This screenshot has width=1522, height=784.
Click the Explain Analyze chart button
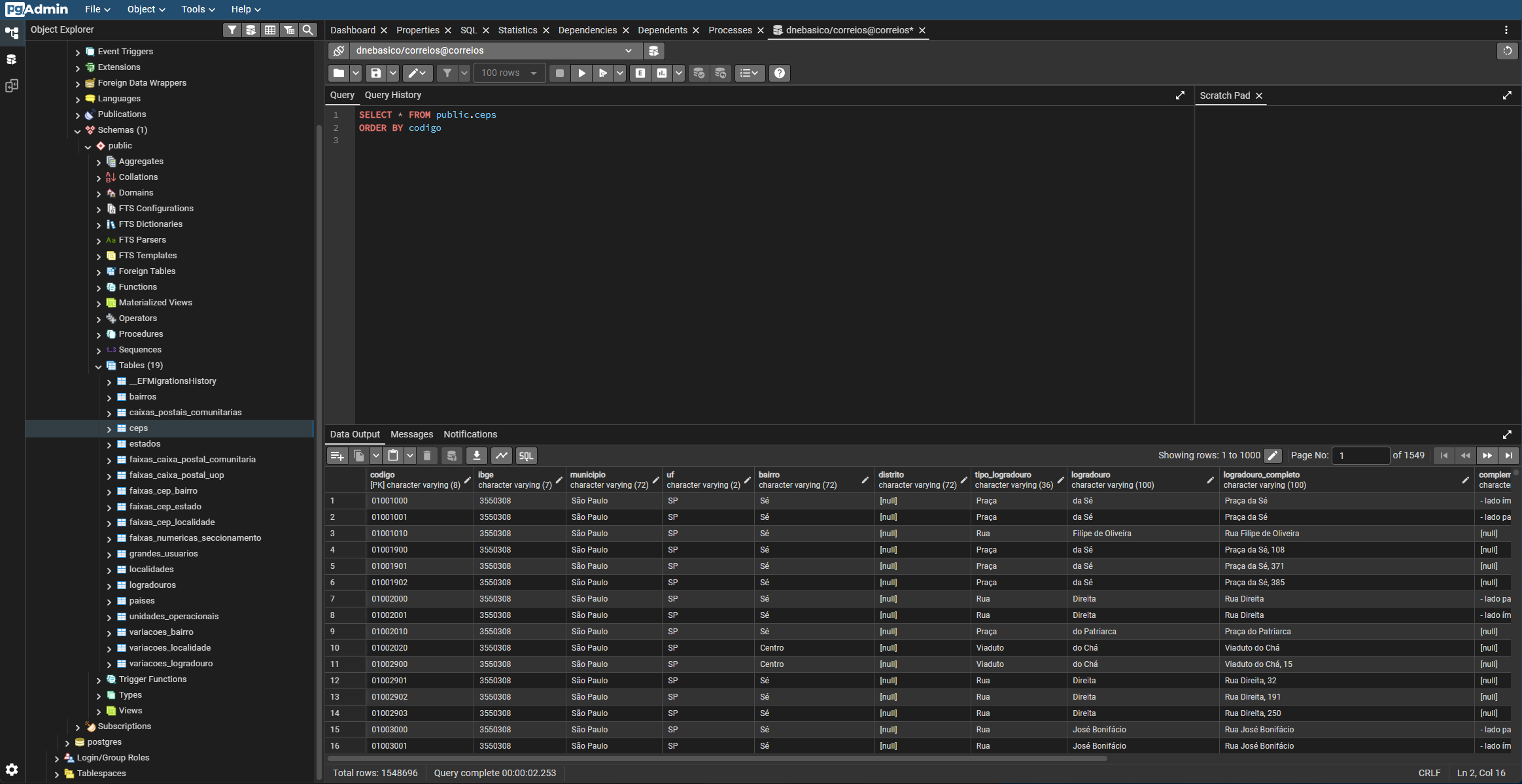click(x=662, y=73)
